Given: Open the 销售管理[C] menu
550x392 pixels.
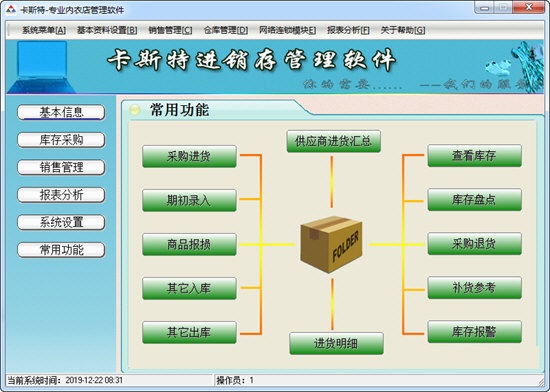Looking at the screenshot, I should [170, 30].
